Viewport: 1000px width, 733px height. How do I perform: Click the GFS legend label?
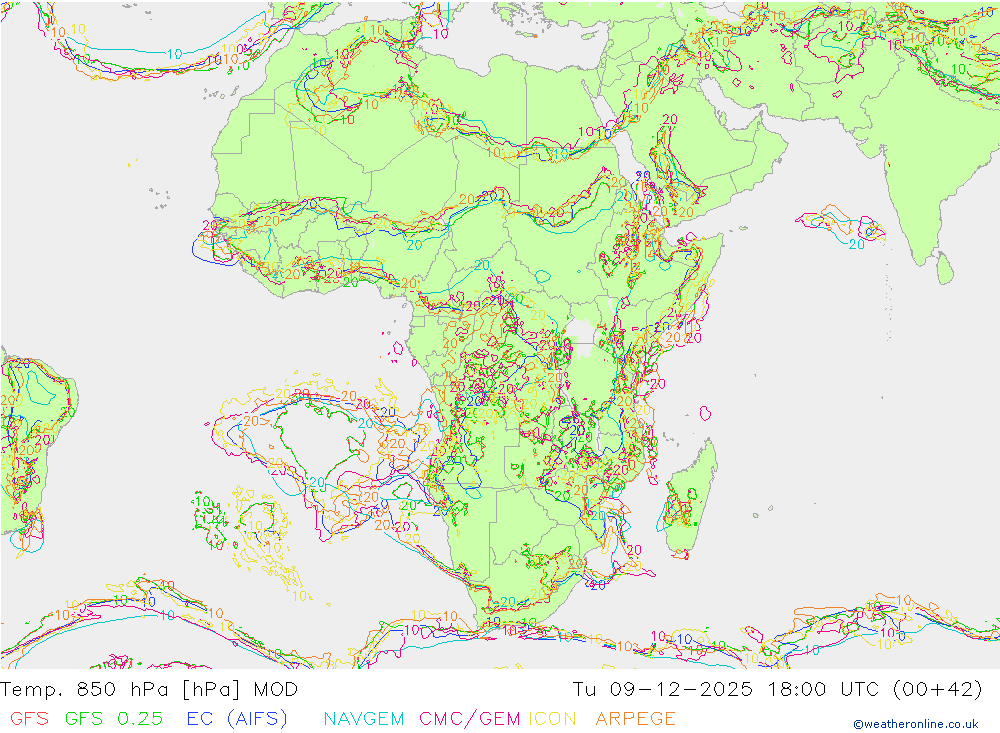click(29, 718)
